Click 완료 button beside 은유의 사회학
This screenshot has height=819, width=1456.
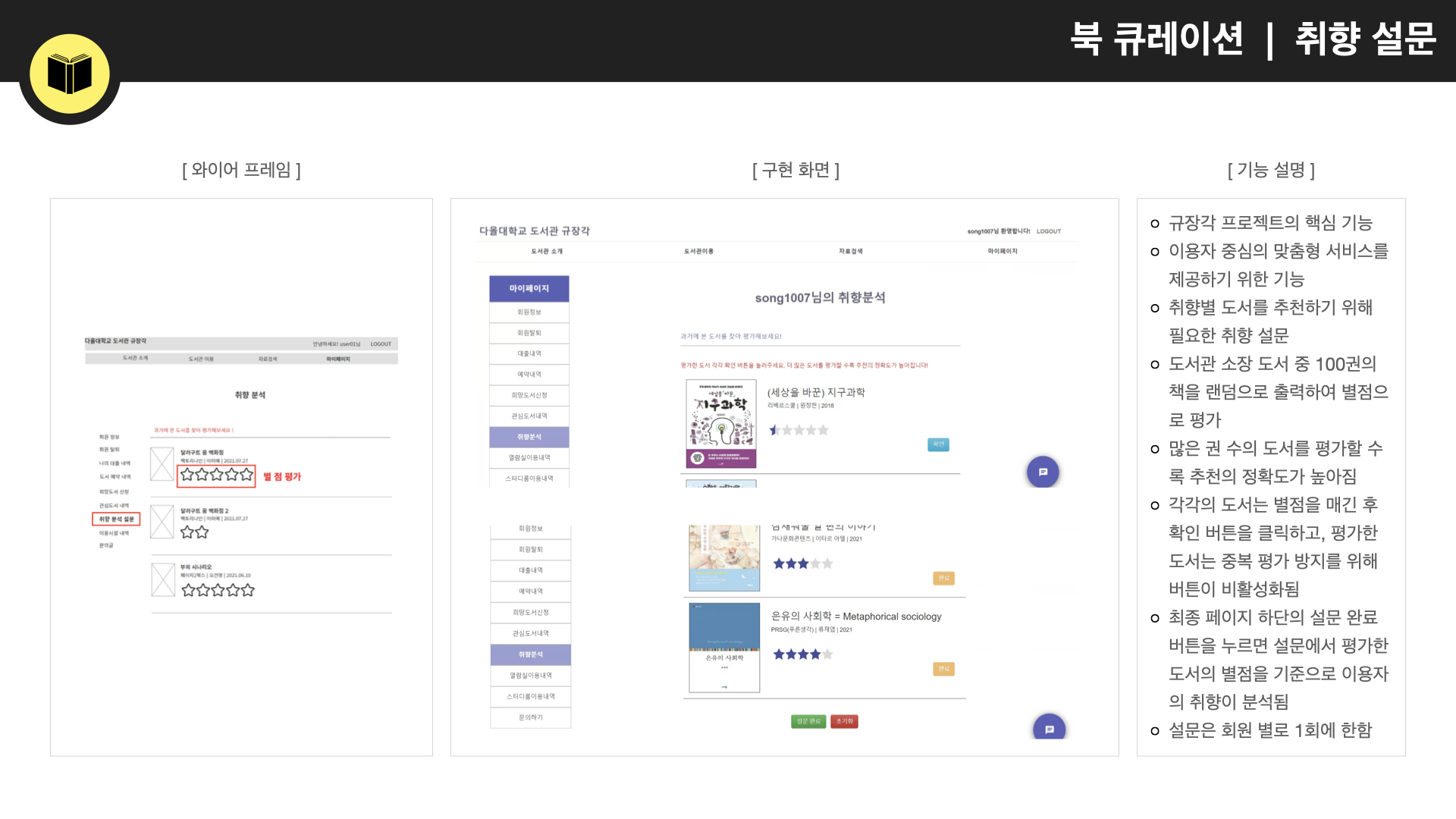point(944,669)
